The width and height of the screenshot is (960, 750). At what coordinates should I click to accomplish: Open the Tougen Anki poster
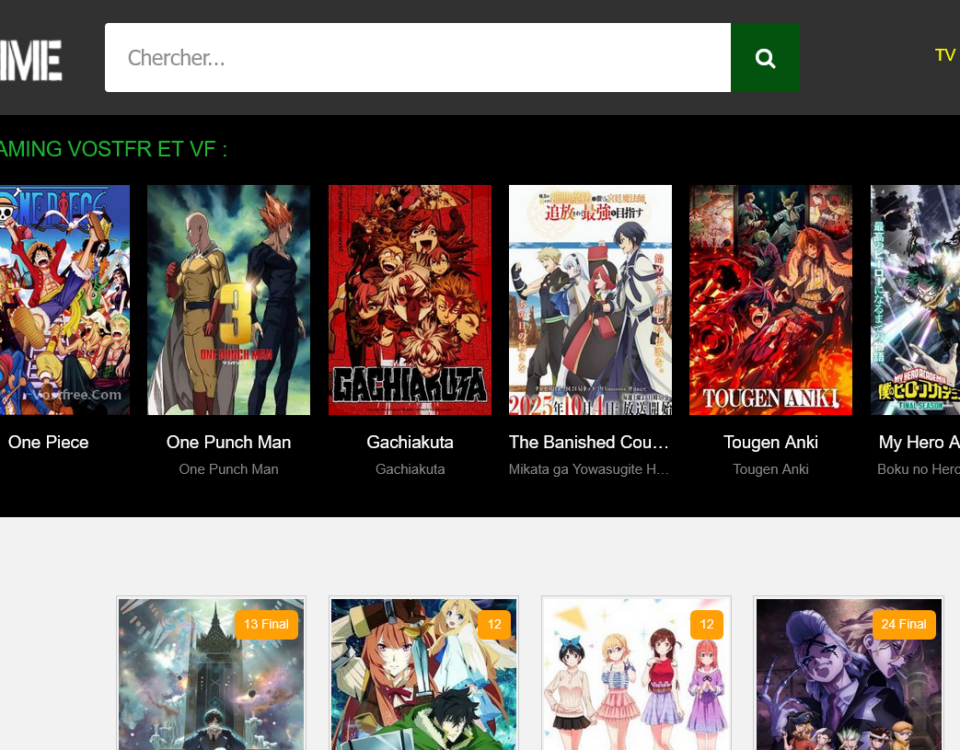(x=771, y=299)
